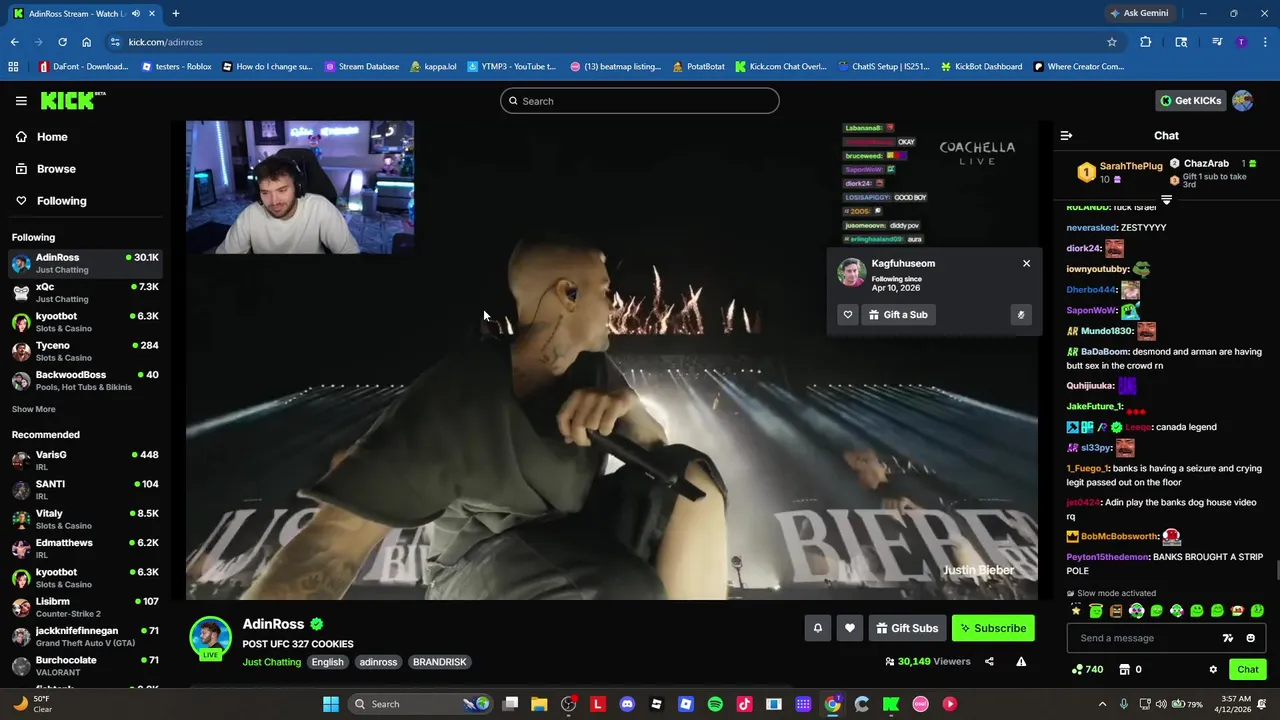Collapse the chat panel
The width and height of the screenshot is (1280, 720).
[1066, 135]
